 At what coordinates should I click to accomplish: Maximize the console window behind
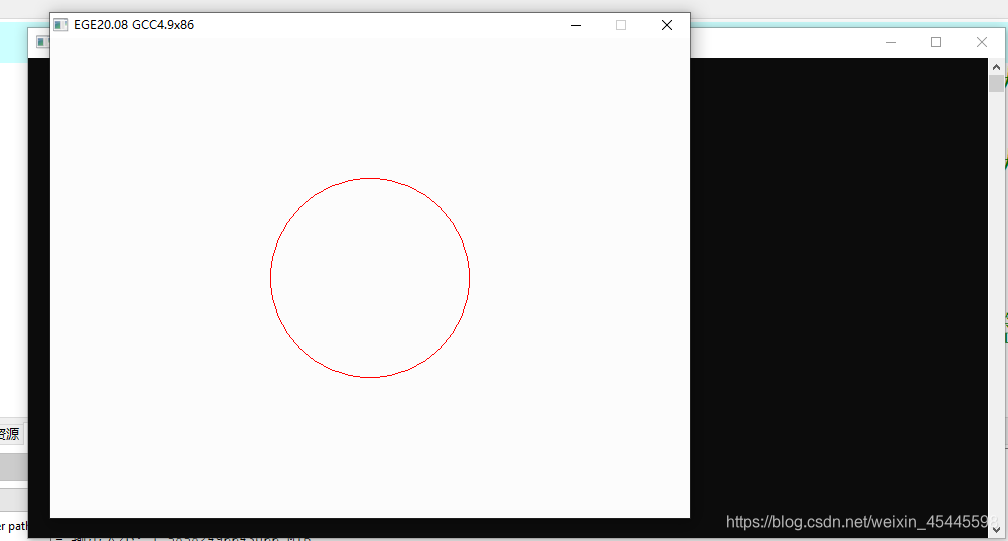(x=936, y=42)
